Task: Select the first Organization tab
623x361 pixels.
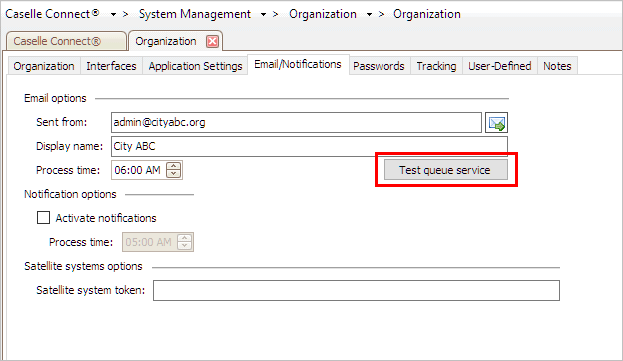Action: (x=44, y=66)
